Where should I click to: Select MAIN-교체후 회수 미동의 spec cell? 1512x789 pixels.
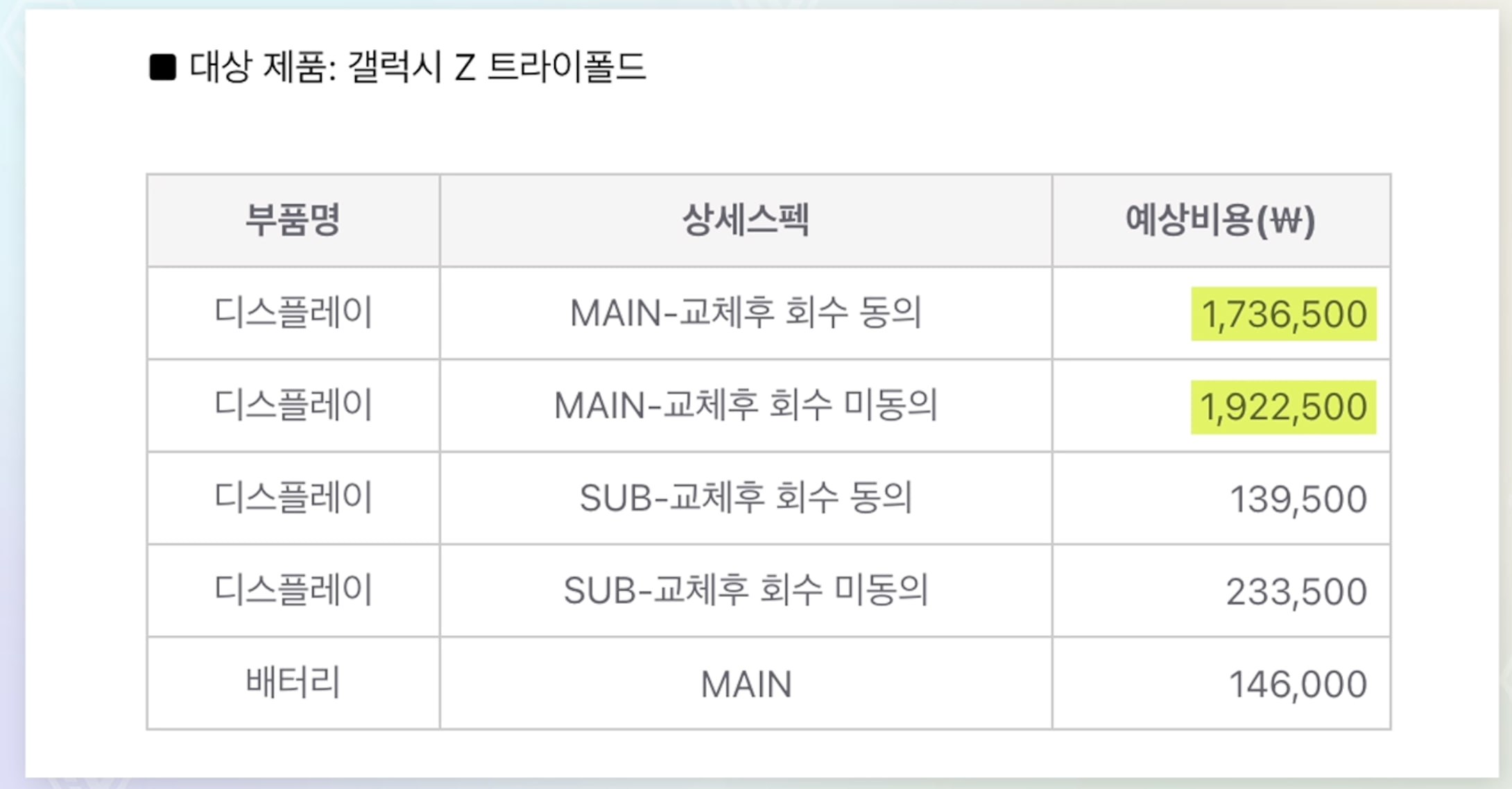click(746, 406)
